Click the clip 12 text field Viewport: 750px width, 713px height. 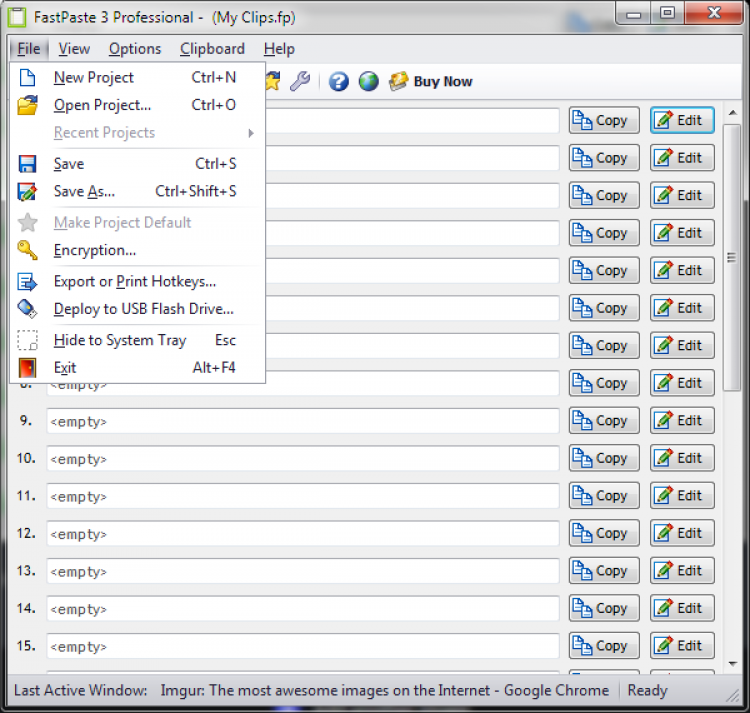click(303, 533)
